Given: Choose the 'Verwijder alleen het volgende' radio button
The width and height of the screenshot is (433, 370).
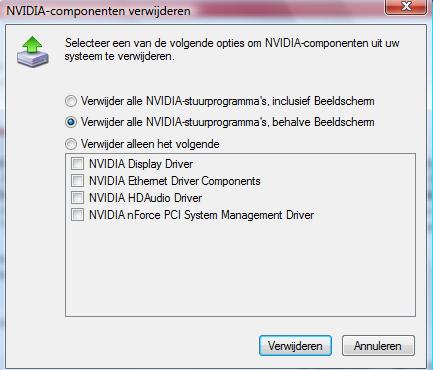Looking at the screenshot, I should tap(71, 144).
